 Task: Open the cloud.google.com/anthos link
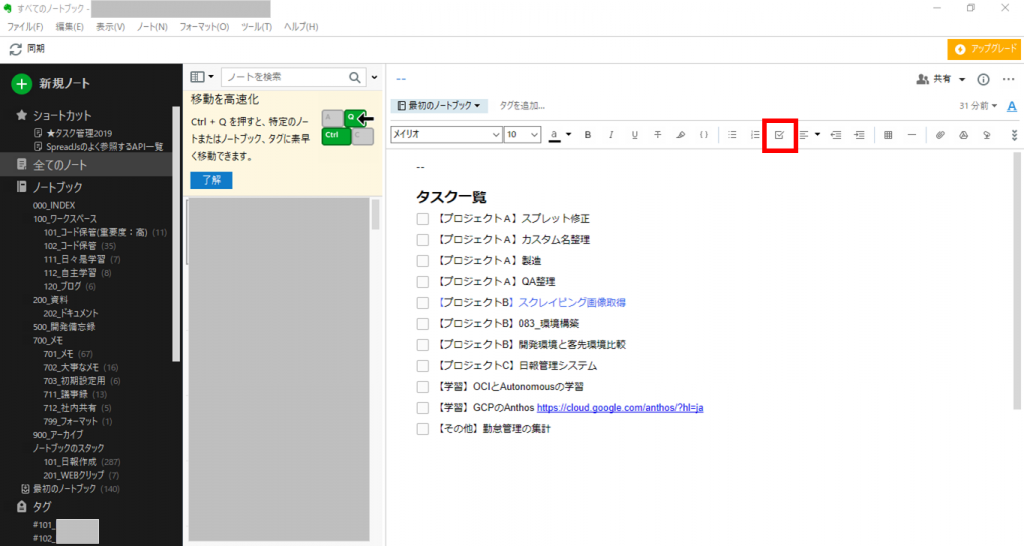[620, 408]
